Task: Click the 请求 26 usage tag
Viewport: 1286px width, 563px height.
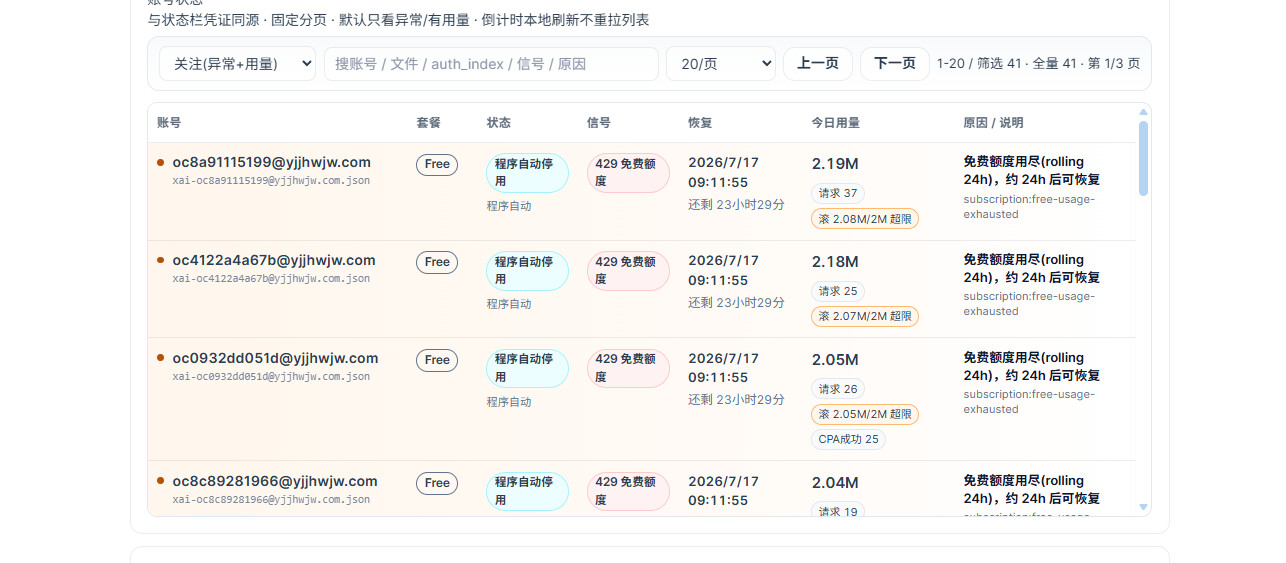Action: coord(838,389)
